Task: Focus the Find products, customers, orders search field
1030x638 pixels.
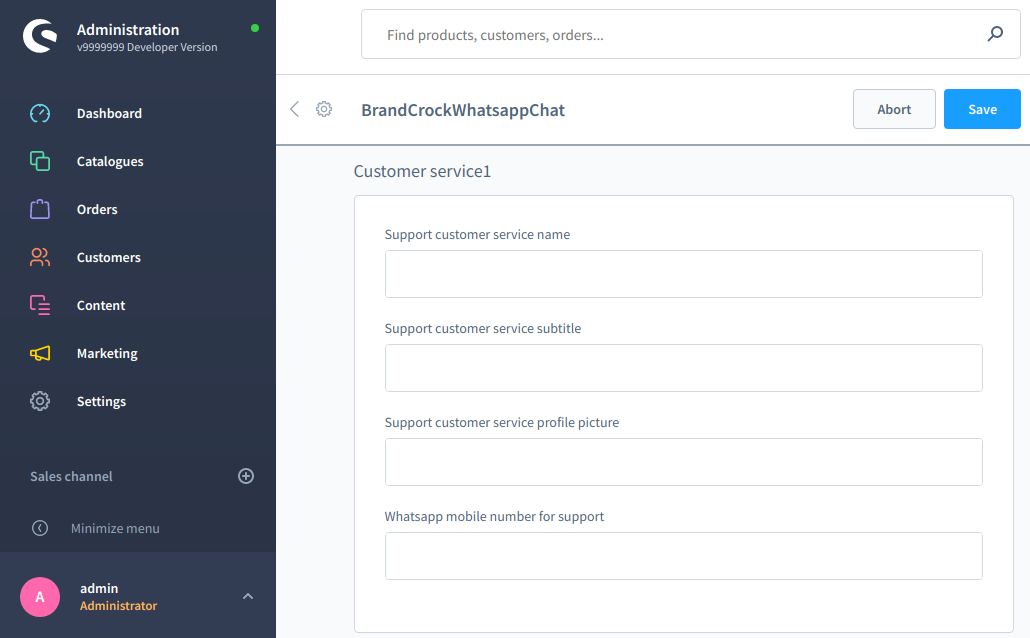Action: pyautogui.click(x=690, y=34)
